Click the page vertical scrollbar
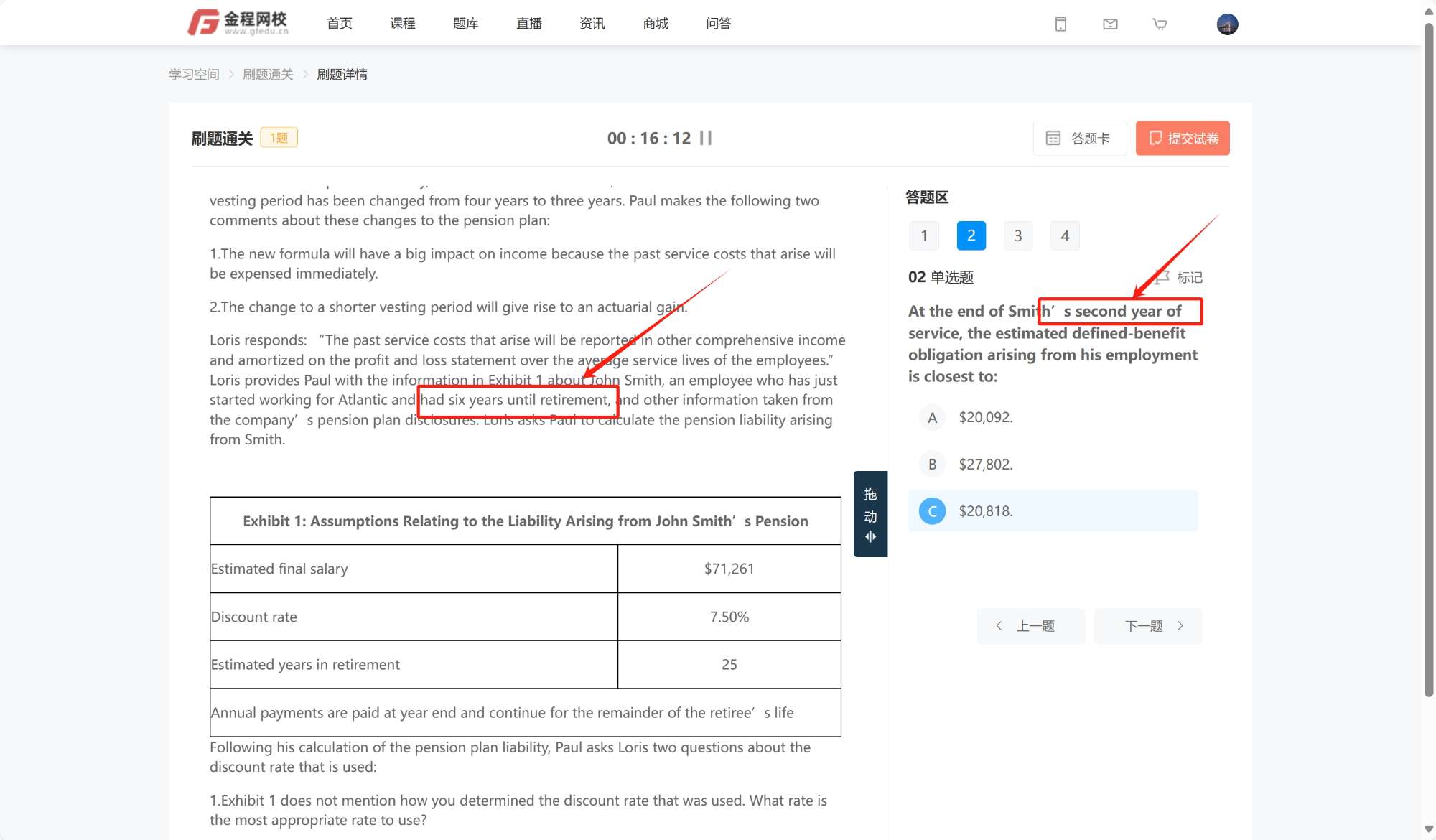Viewport: 1436px width, 840px height. [1428, 359]
